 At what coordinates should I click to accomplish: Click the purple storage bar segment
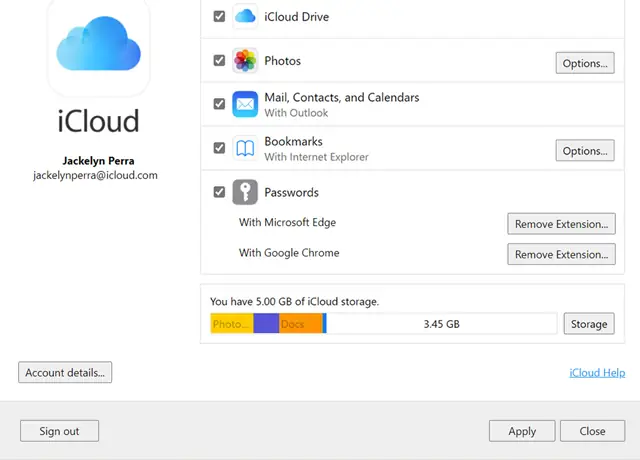[x=266, y=324]
